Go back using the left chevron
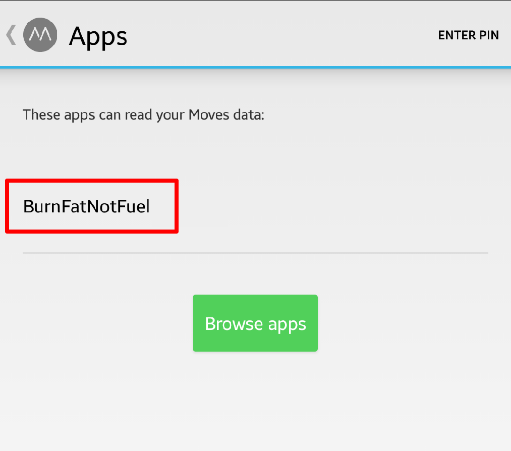Viewport: 511px width, 451px height. [11, 35]
